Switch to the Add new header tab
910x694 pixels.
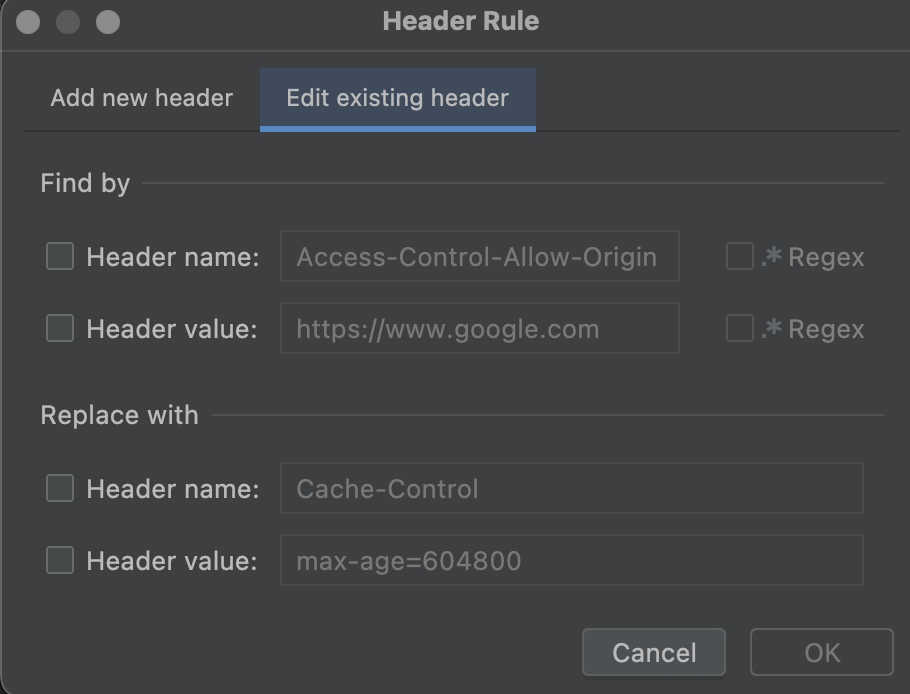coord(140,97)
